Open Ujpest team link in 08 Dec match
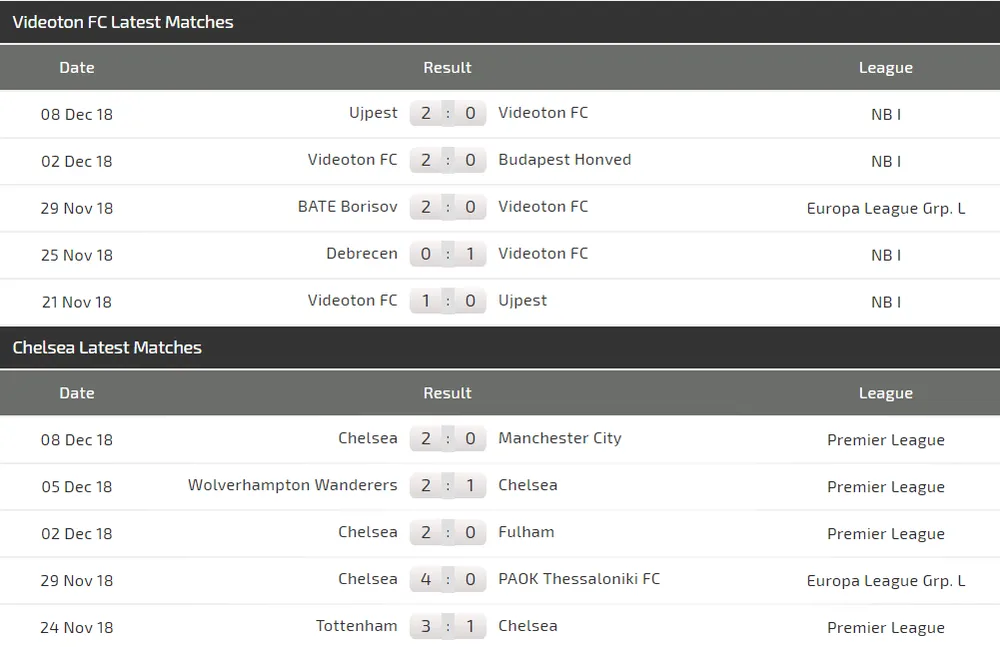The height and width of the screenshot is (647, 1000). point(373,113)
